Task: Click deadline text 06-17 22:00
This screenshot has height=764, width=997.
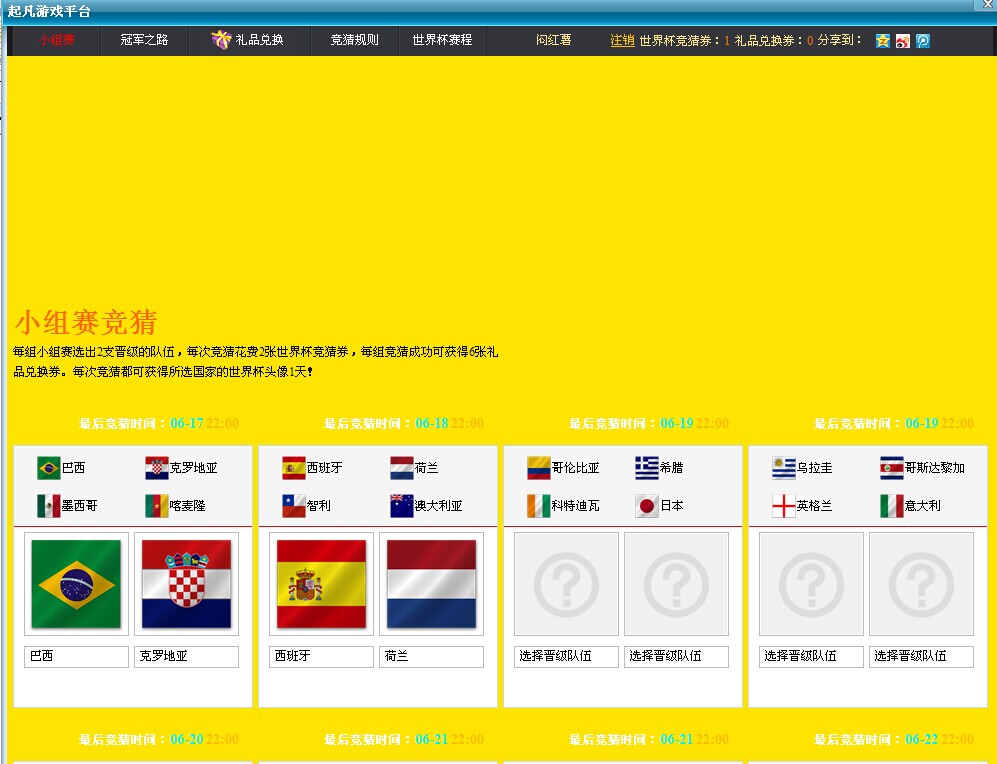Action: 205,423
